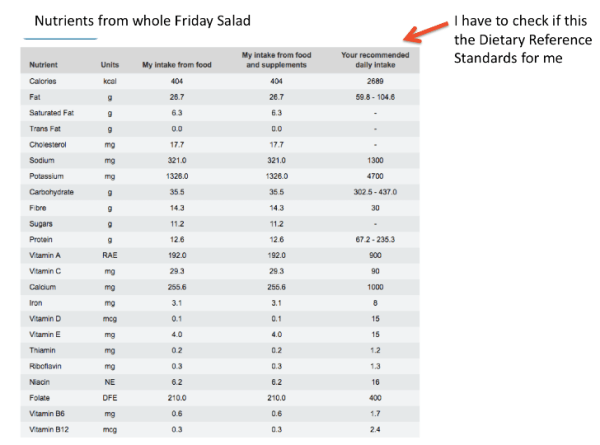Select the 'Nutrient' column header

(x=43, y=65)
